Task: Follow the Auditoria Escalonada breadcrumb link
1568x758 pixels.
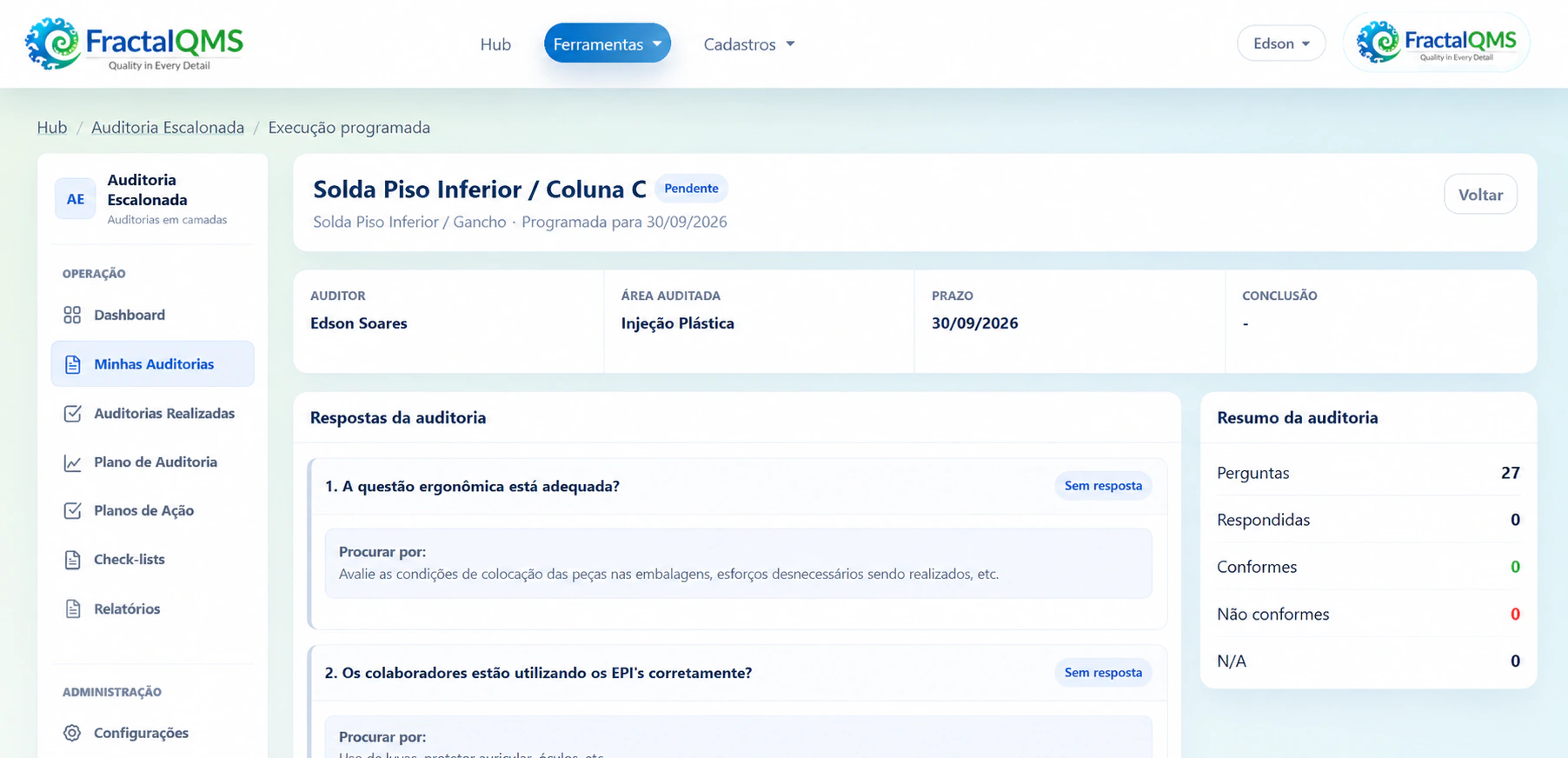Action: point(168,127)
